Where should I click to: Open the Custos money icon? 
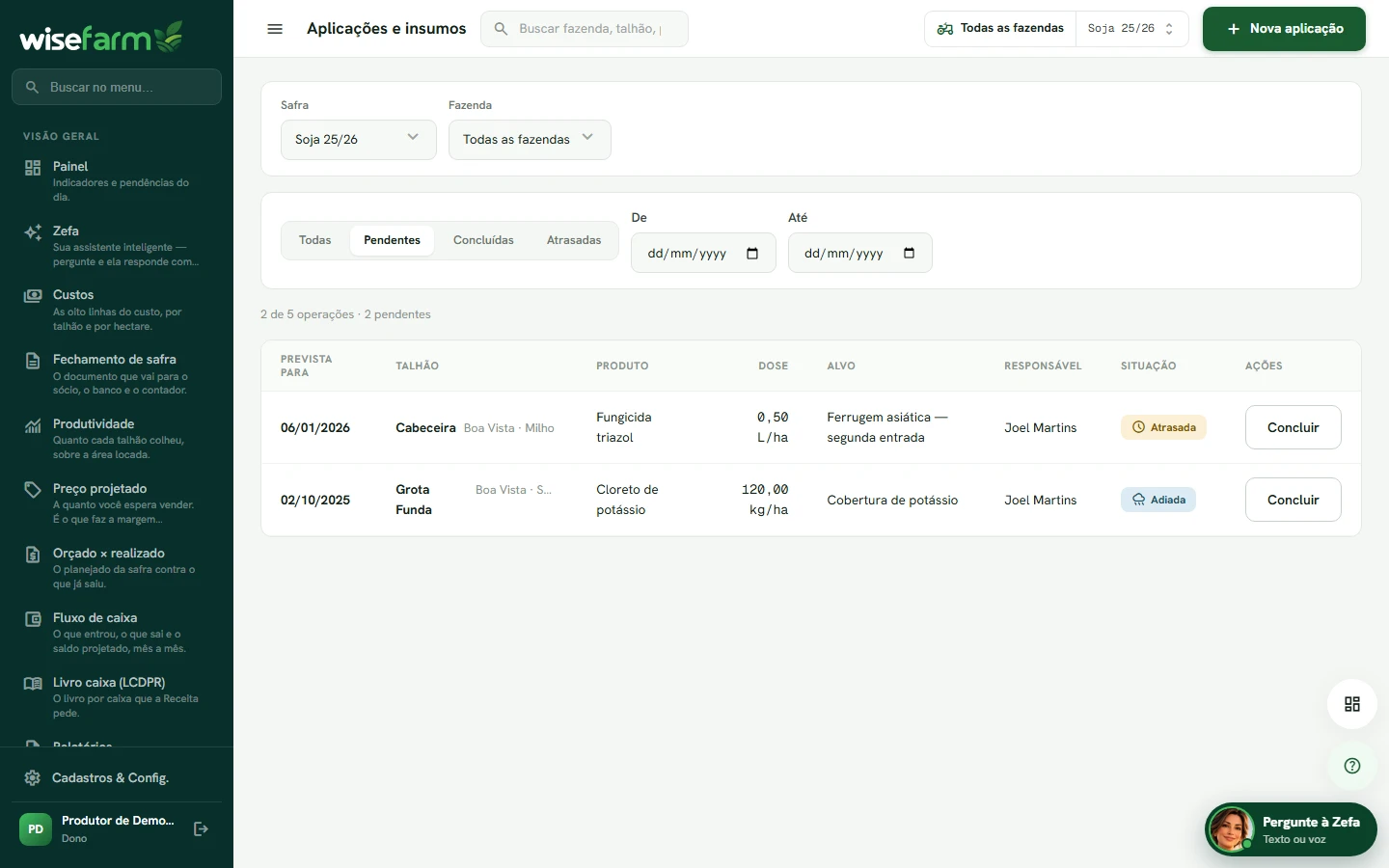tap(33, 296)
